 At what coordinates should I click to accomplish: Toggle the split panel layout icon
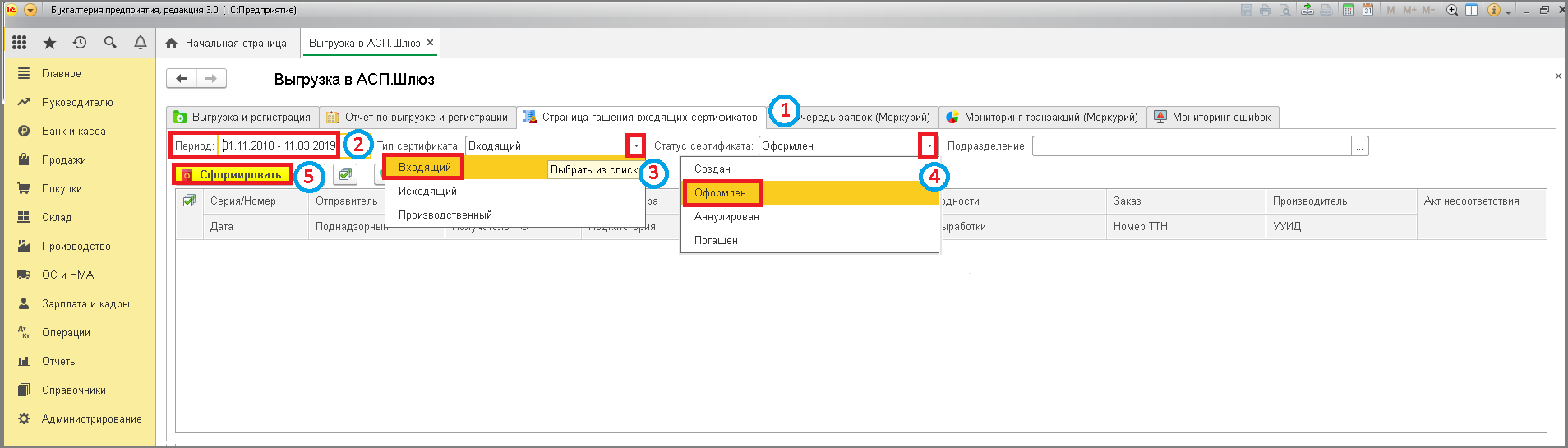pyautogui.click(x=1472, y=10)
